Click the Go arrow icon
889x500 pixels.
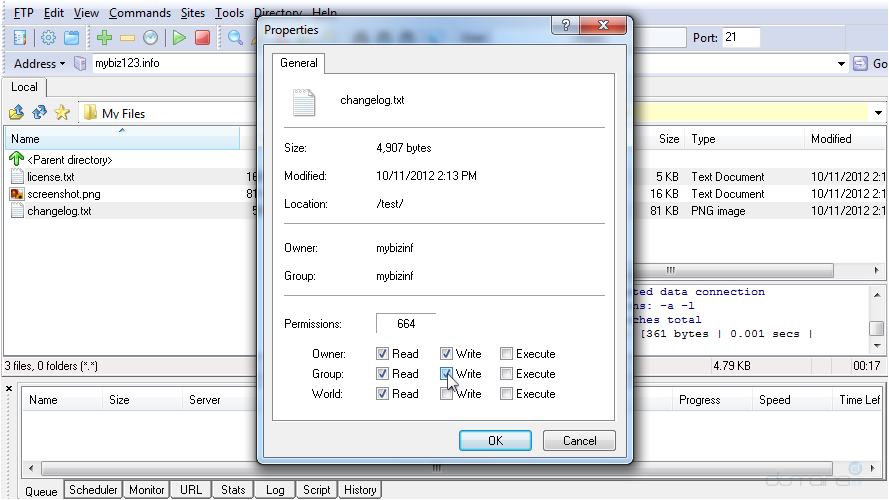[x=860, y=63]
